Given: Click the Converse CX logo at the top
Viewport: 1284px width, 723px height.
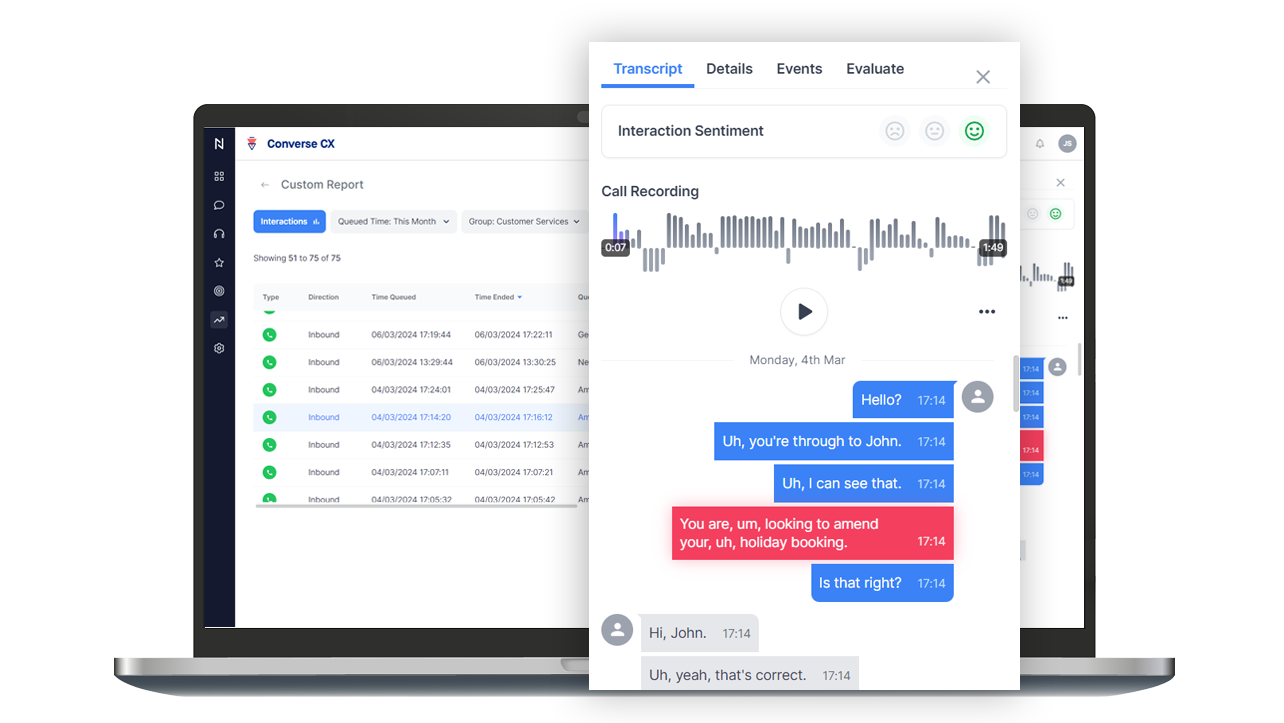Looking at the screenshot, I should point(290,143).
